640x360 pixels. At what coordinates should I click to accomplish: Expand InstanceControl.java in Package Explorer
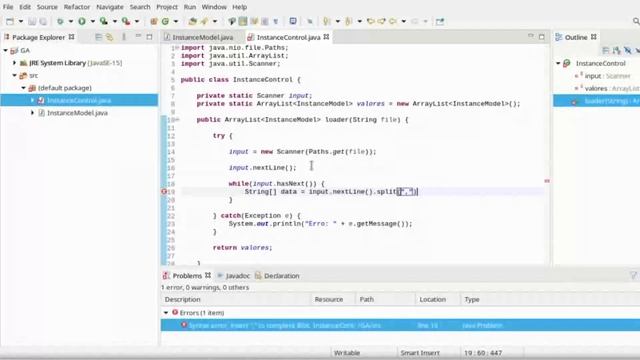click(33, 100)
